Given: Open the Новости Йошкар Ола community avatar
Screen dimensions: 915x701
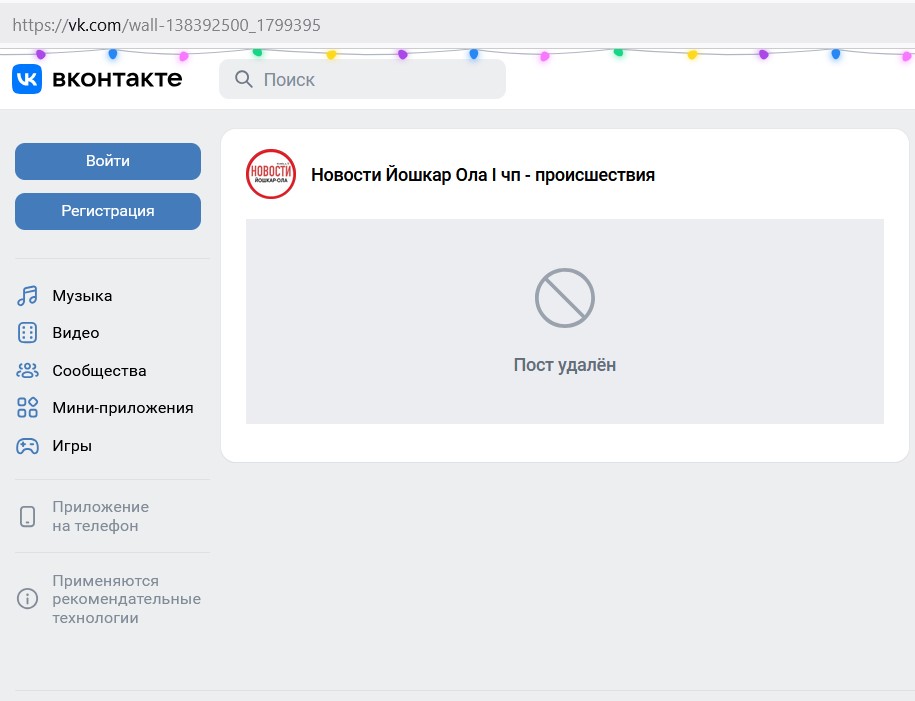Looking at the screenshot, I should point(271,174).
